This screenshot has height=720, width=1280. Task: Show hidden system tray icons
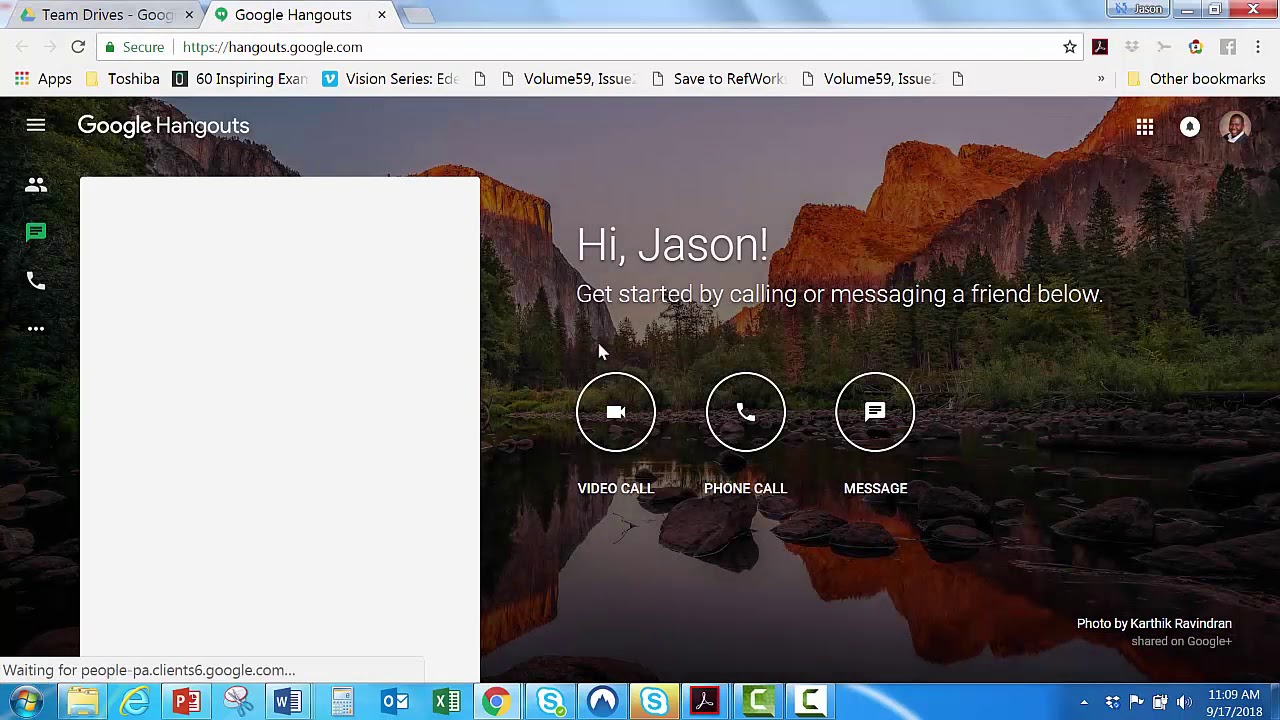(x=1084, y=702)
